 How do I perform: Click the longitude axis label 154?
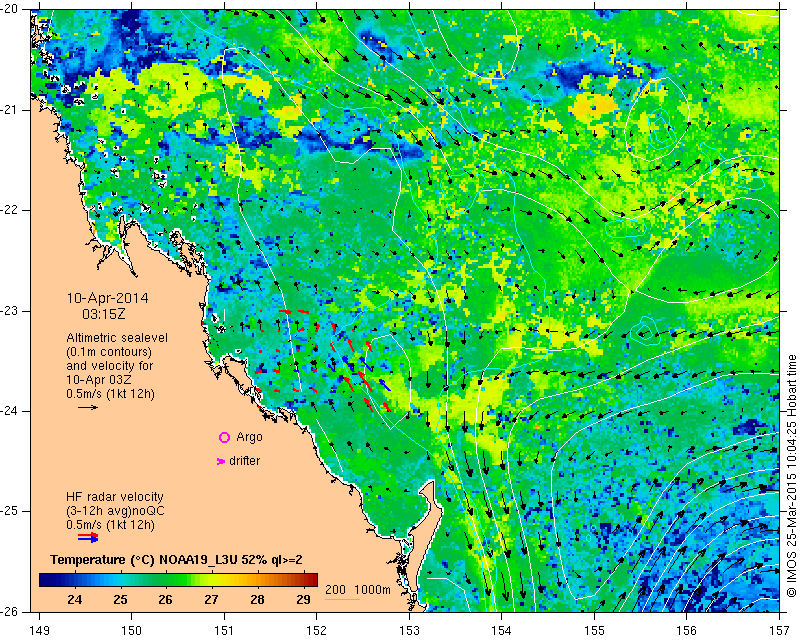[x=502, y=631]
